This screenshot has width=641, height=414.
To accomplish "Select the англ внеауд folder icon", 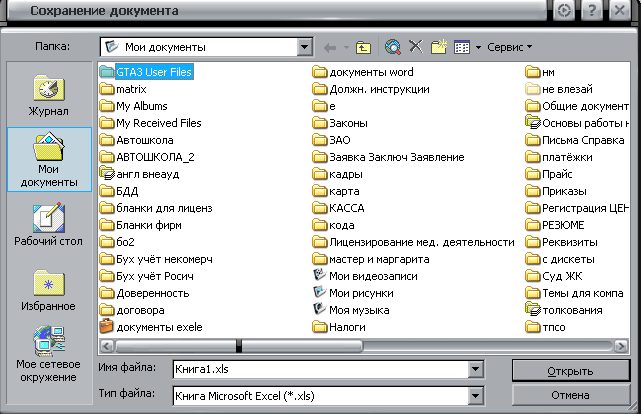I will [107, 173].
